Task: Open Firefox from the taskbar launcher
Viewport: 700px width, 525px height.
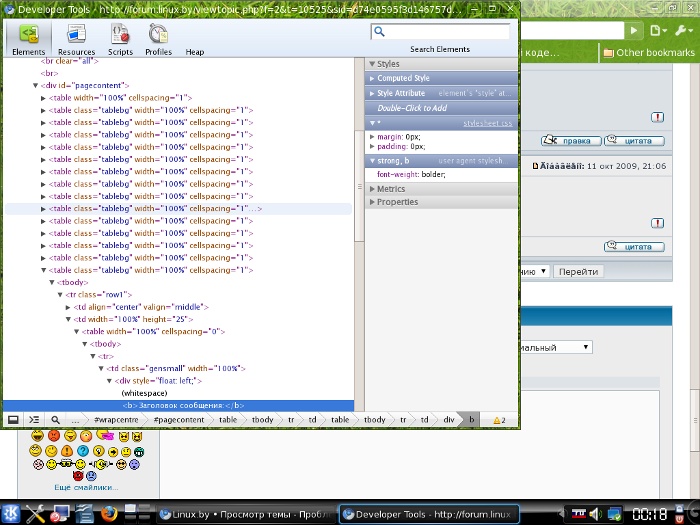Action: [x=110, y=514]
